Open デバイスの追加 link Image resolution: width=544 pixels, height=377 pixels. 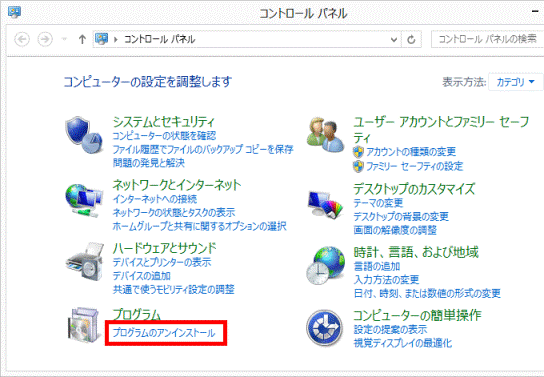click(142, 276)
